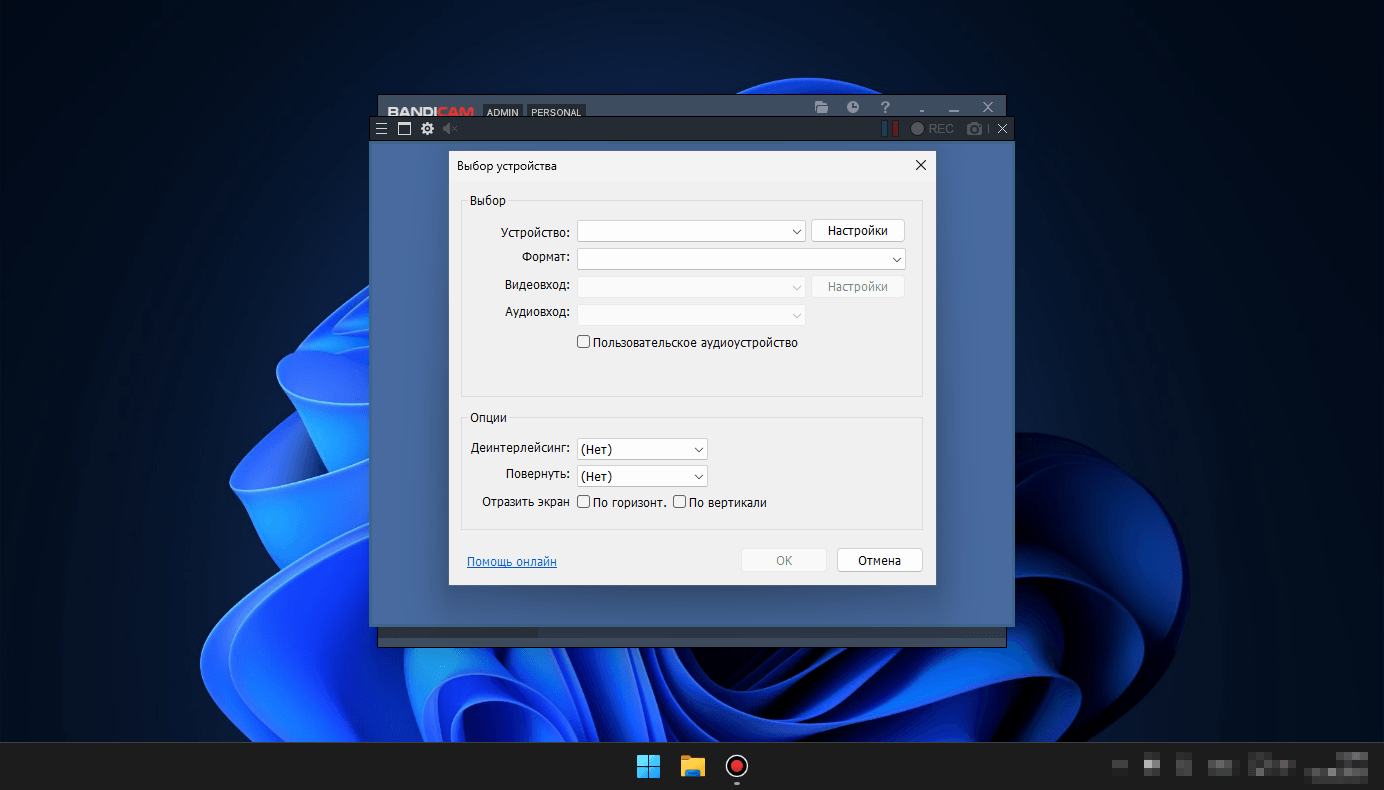Image resolution: width=1384 pixels, height=790 pixels.
Task: Open the scheduler clock icon in Bandicam
Action: [853, 107]
